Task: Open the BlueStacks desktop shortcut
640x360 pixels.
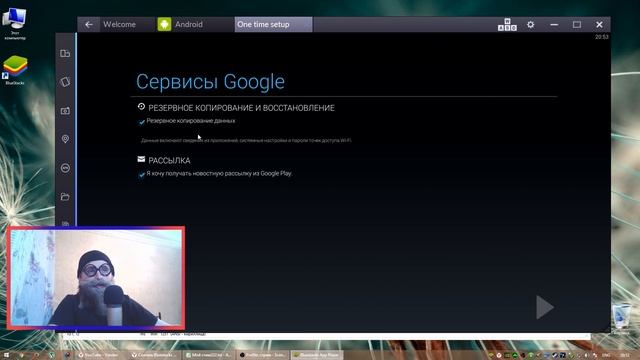Action: 15,70
